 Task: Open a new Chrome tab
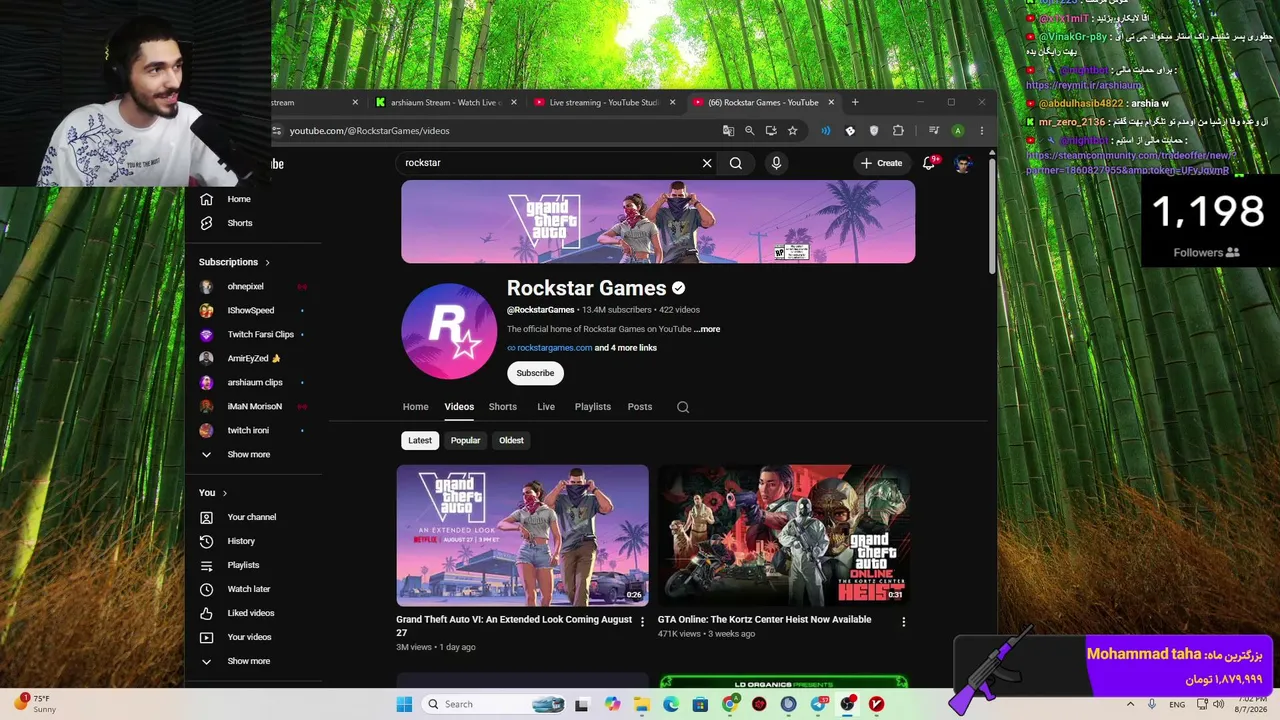pyautogui.click(x=855, y=102)
